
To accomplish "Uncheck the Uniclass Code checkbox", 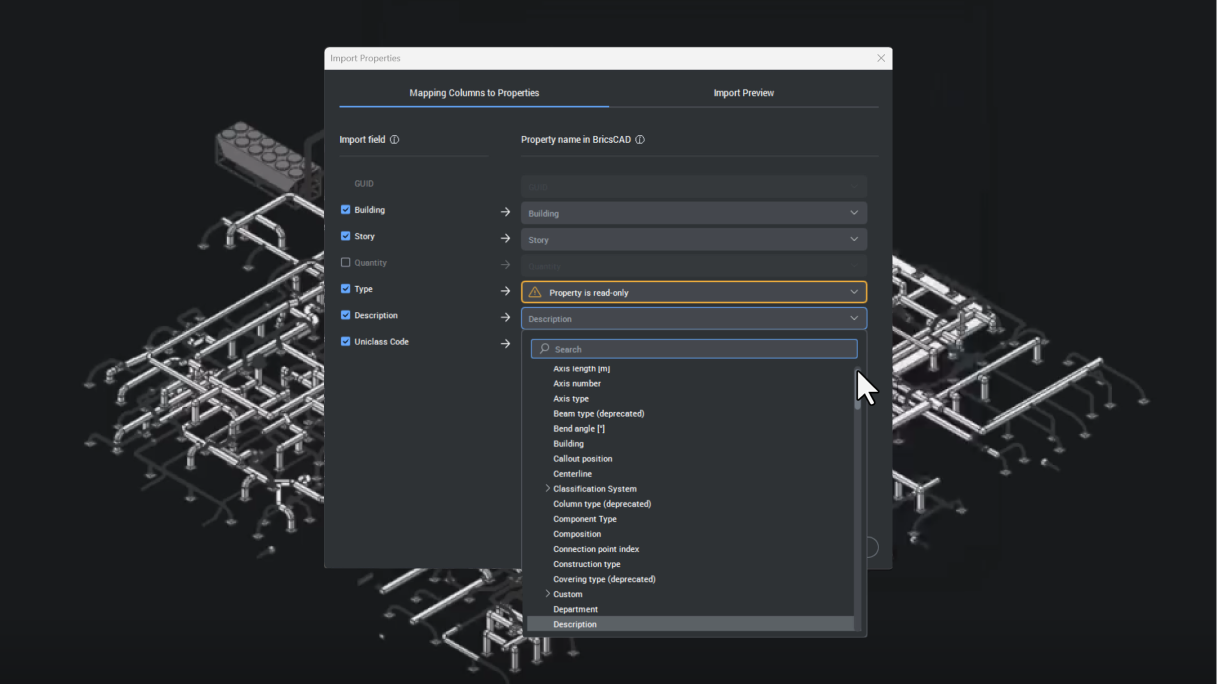I will (x=346, y=342).
